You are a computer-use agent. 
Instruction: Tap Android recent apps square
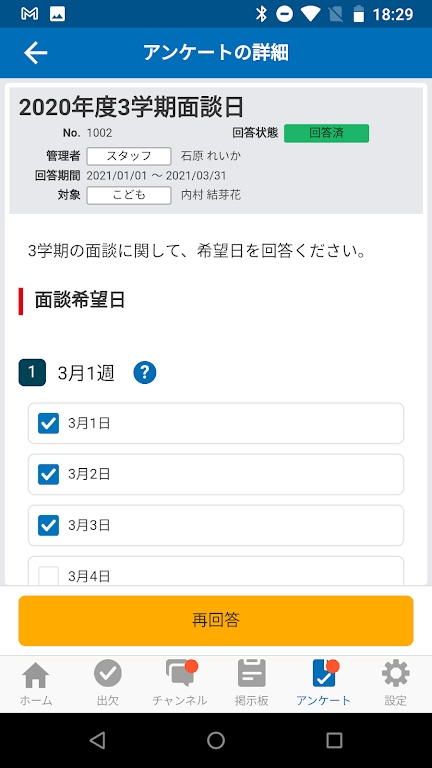(x=334, y=741)
